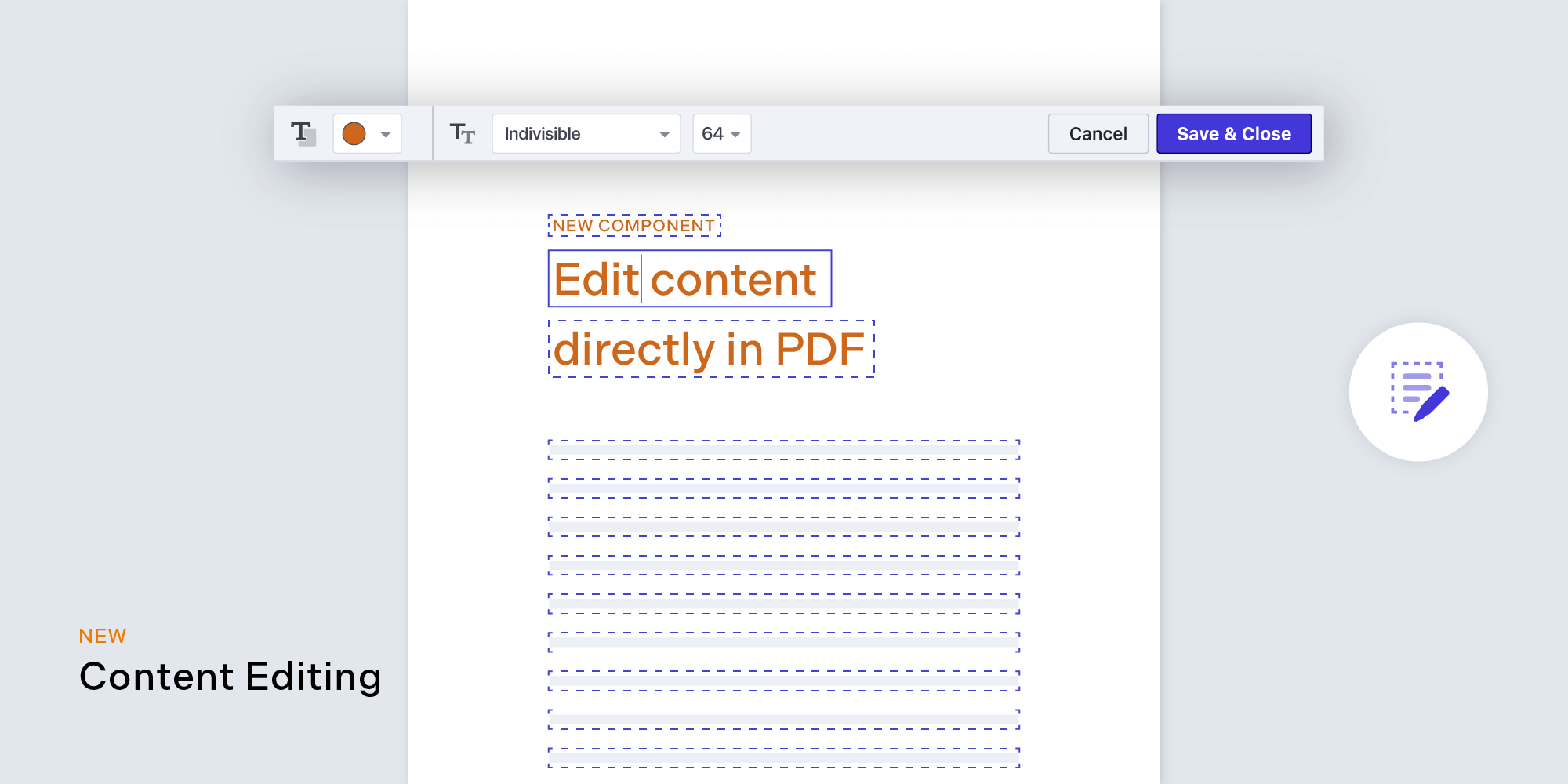Select the orange color swatch

pos(354,133)
